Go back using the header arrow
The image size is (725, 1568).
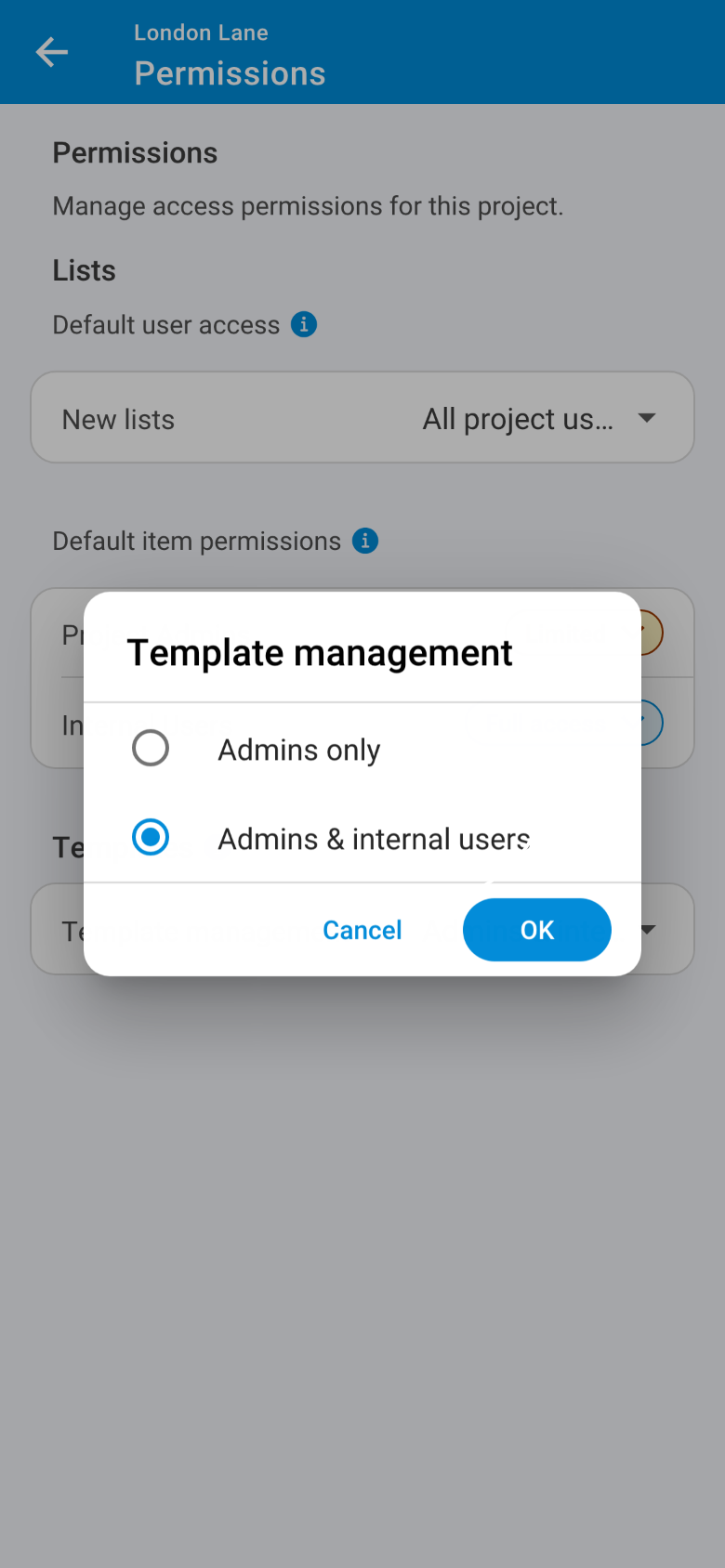pyautogui.click(x=52, y=52)
